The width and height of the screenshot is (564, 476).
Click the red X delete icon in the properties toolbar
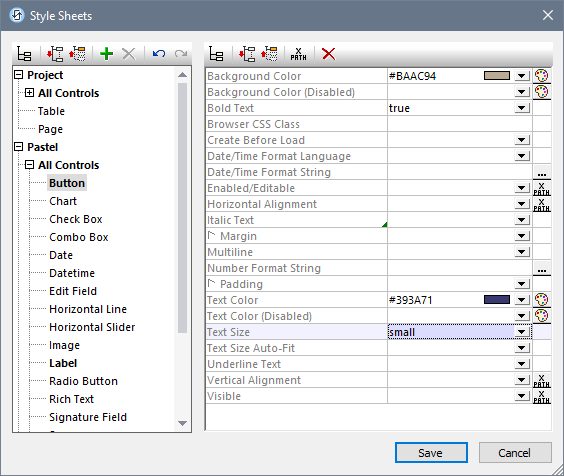[328, 54]
